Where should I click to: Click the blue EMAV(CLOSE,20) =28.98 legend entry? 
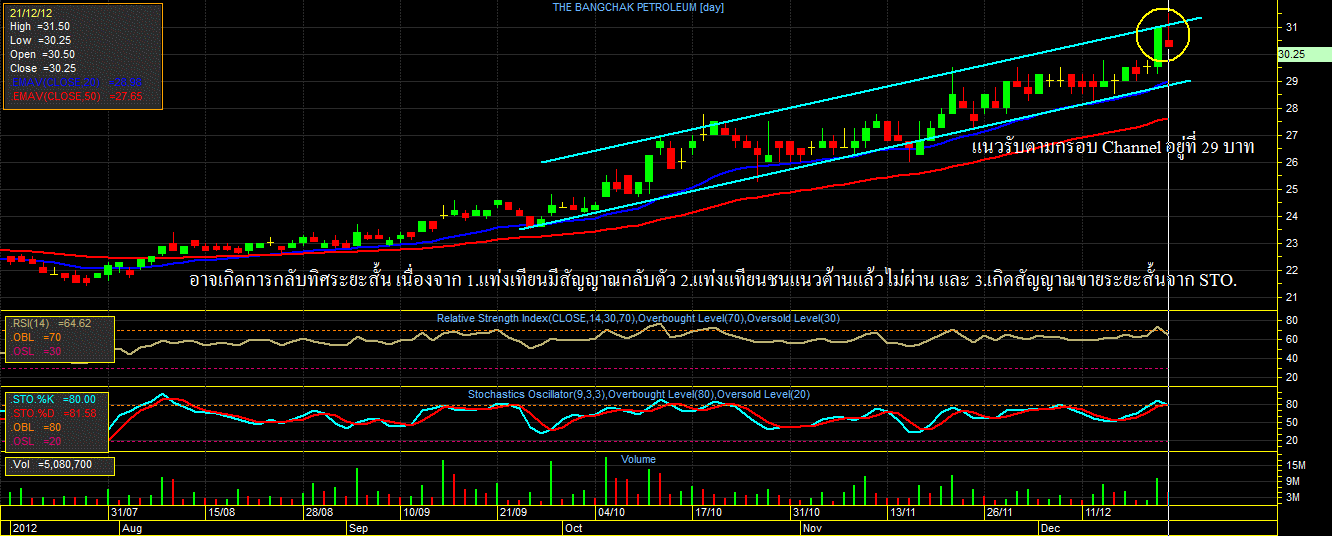[78, 82]
